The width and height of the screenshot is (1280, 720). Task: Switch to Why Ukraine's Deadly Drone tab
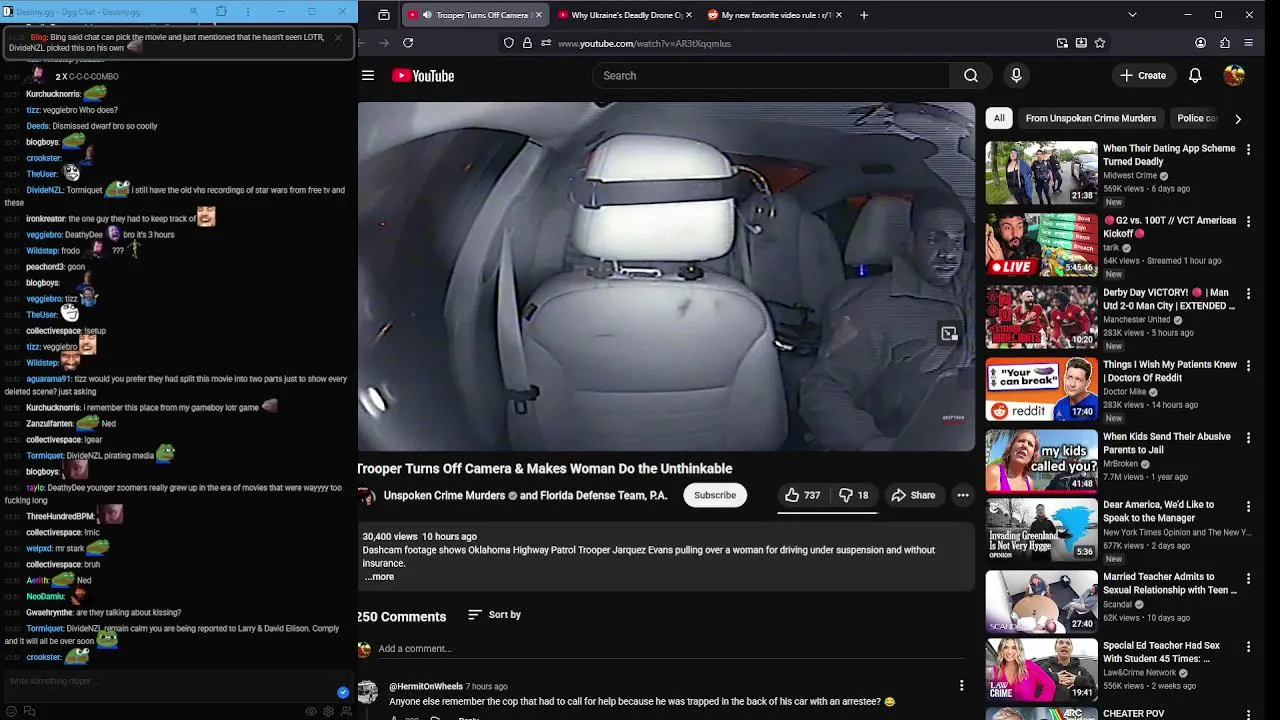coord(624,15)
